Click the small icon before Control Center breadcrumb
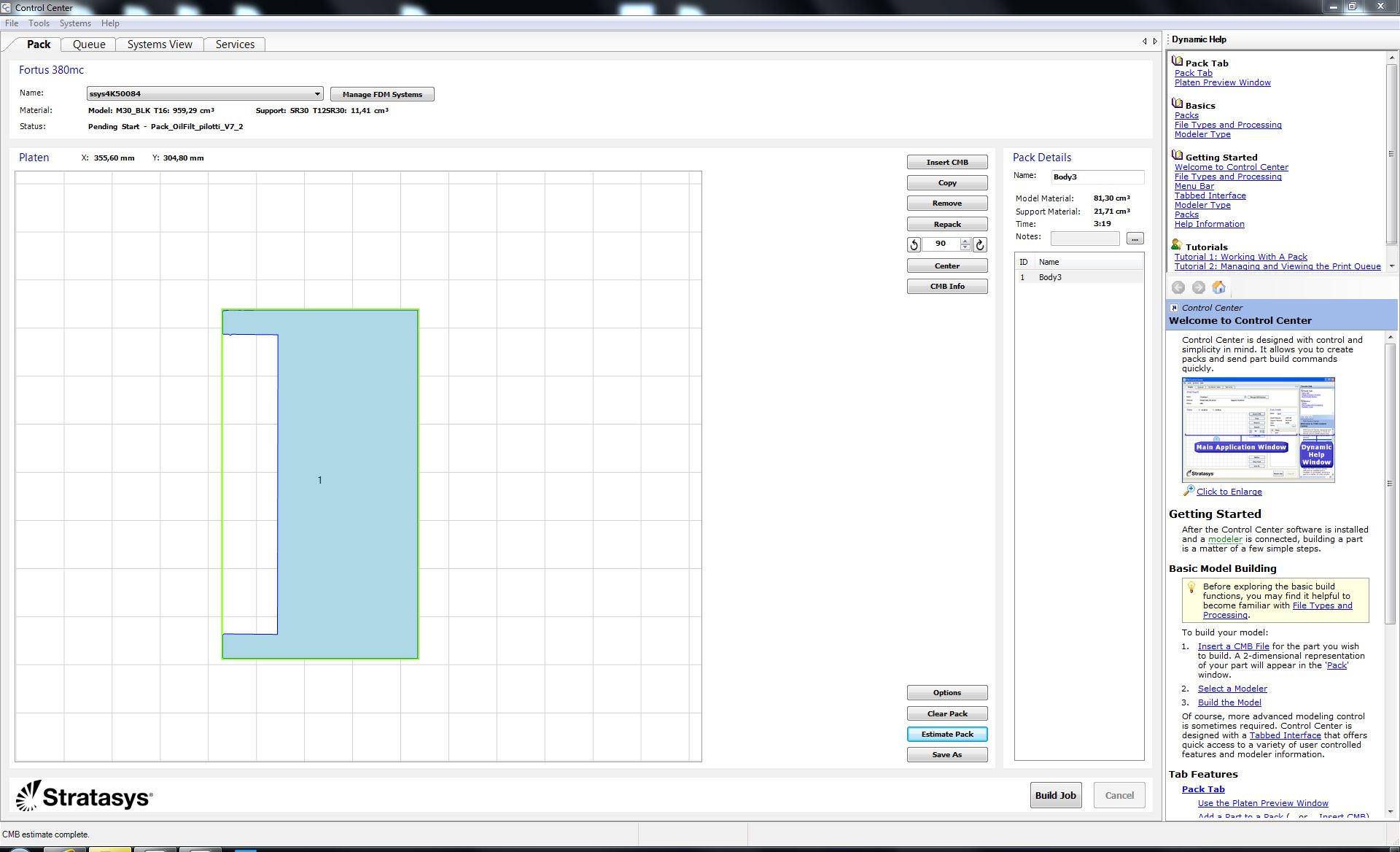Screen dimensions: 1400x852 point(1174,308)
